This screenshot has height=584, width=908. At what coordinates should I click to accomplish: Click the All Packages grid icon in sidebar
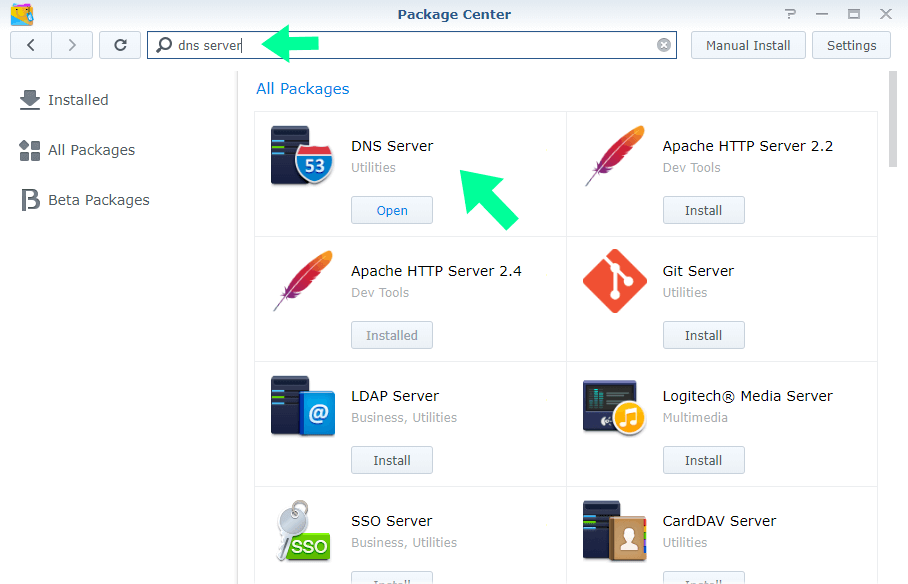[x=30, y=150]
